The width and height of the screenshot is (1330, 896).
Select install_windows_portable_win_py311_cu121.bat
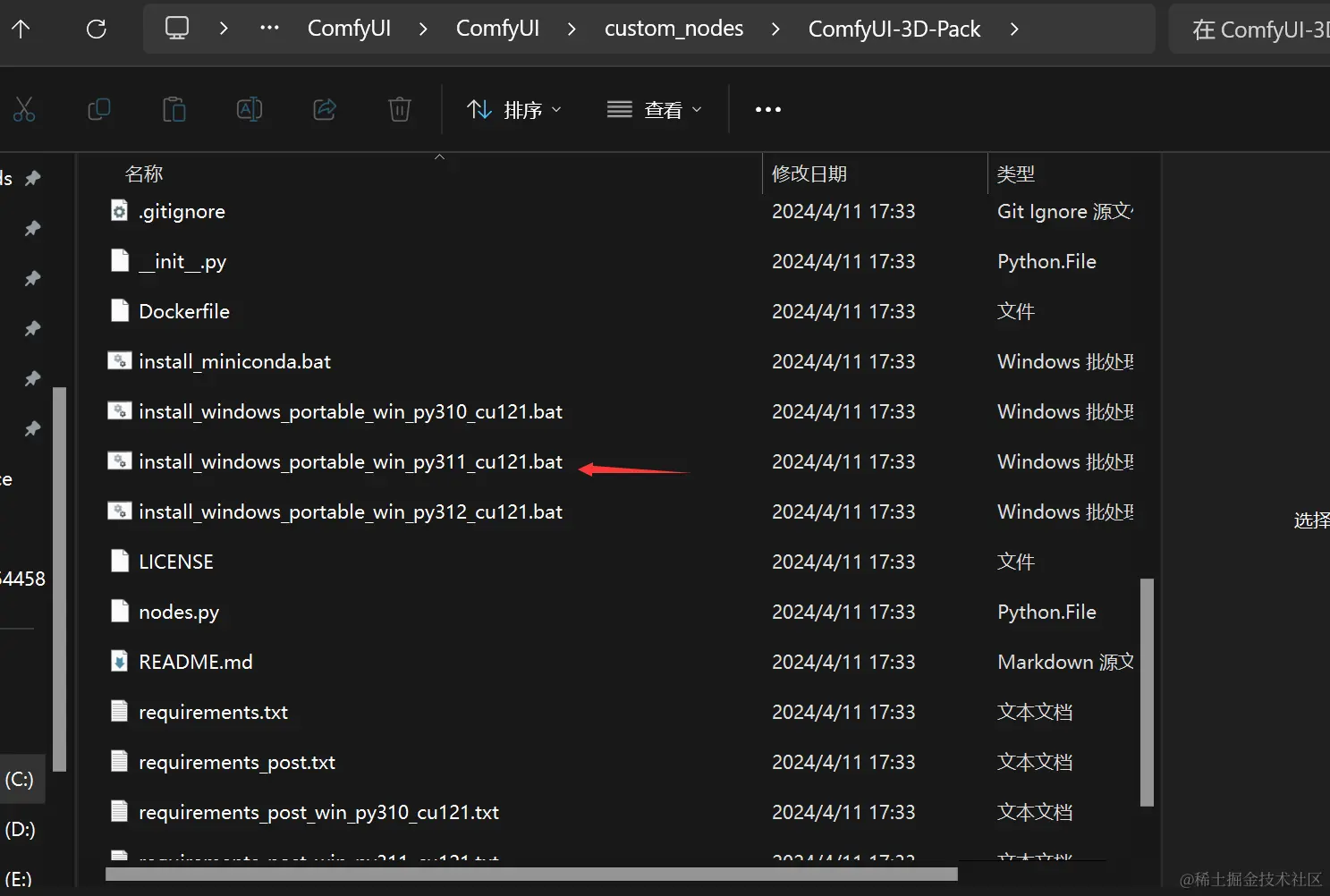pos(351,461)
